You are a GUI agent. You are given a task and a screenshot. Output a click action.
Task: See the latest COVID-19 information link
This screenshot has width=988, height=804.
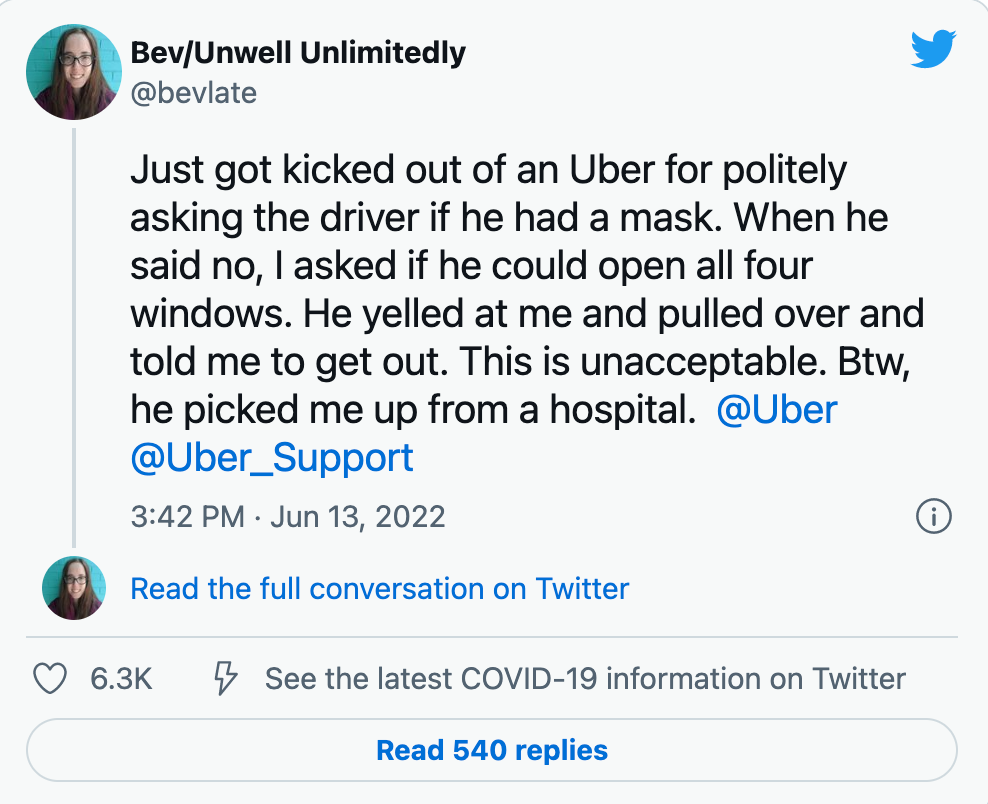tap(585, 679)
